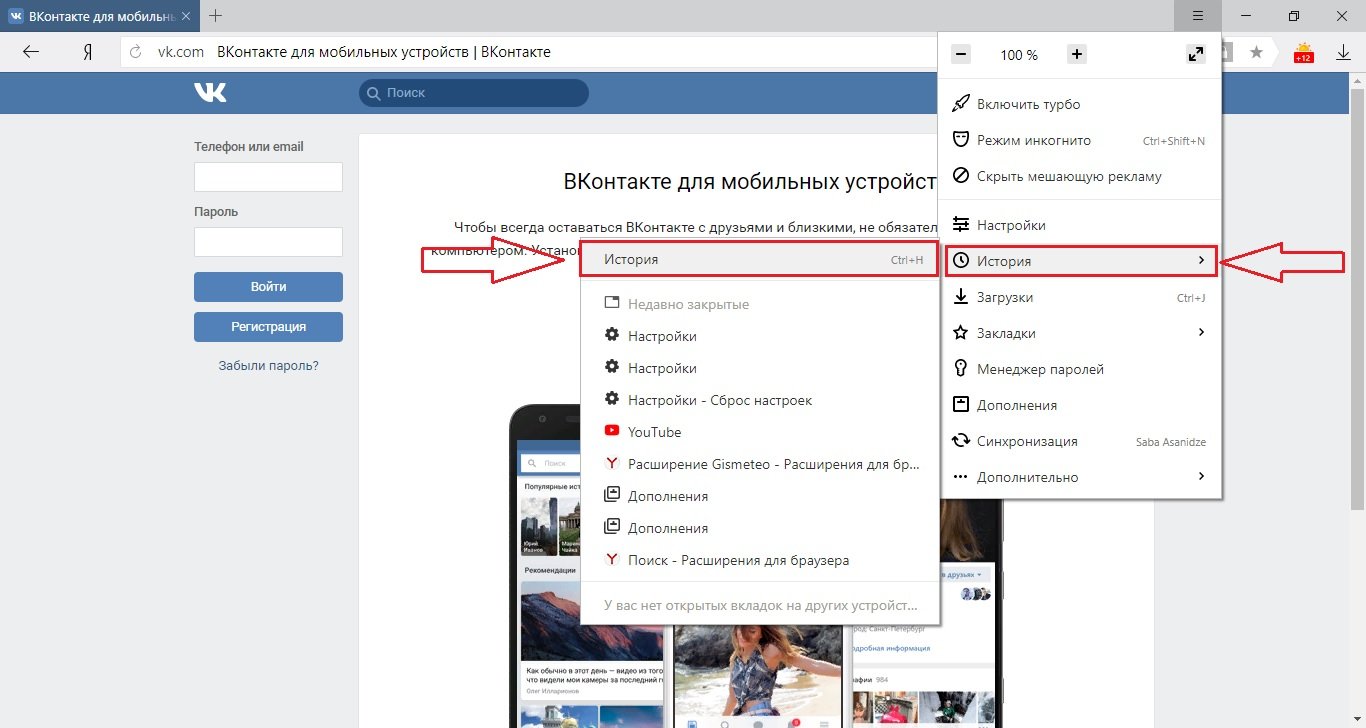Enable turbo mode (Включить турбо)
Viewport: 1366px width, 728px height.
[x=1080, y=104]
